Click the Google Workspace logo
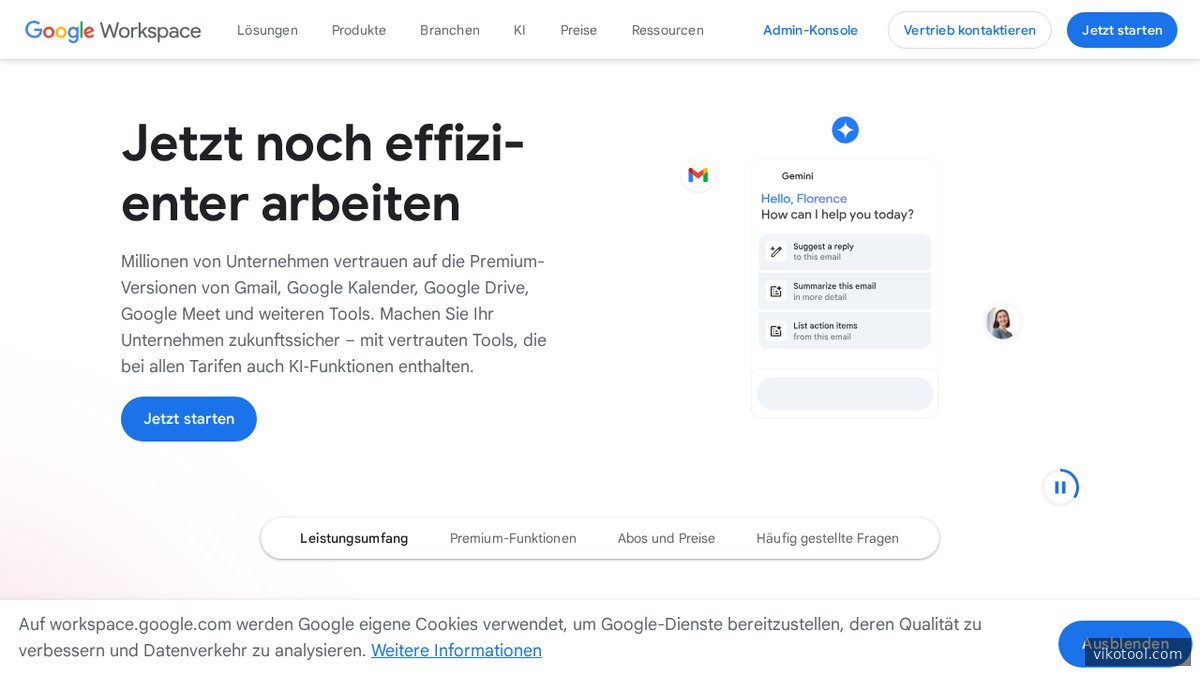This screenshot has height=675, width=1200. (112, 30)
